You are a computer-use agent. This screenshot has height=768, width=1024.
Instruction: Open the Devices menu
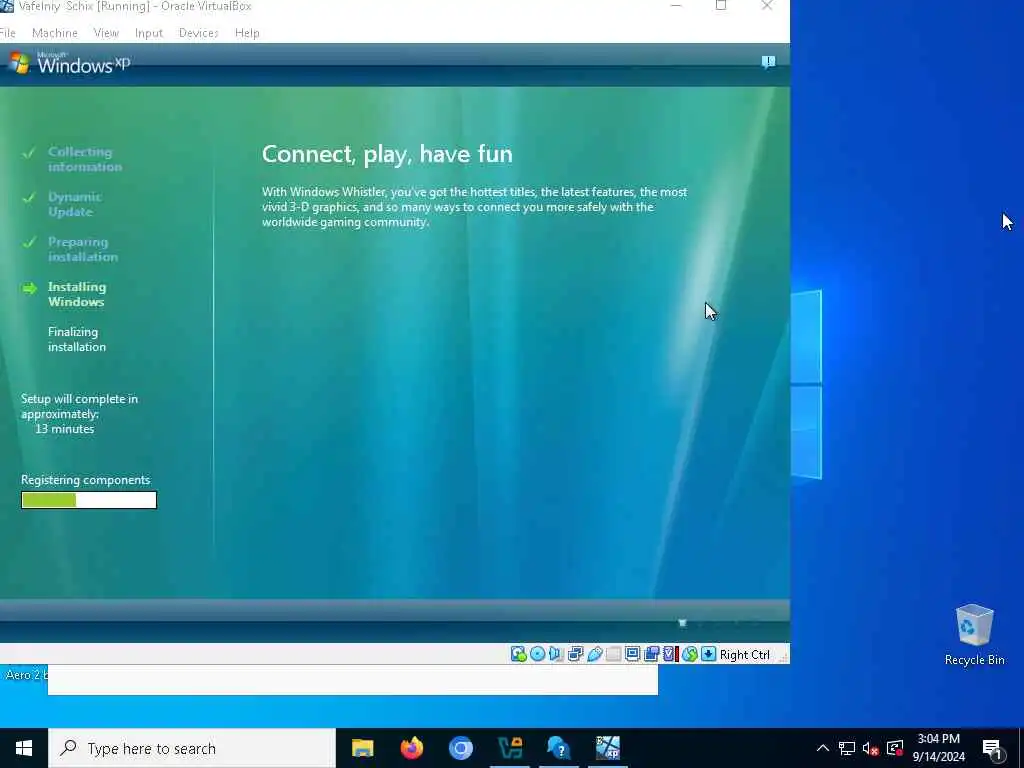coord(199,33)
